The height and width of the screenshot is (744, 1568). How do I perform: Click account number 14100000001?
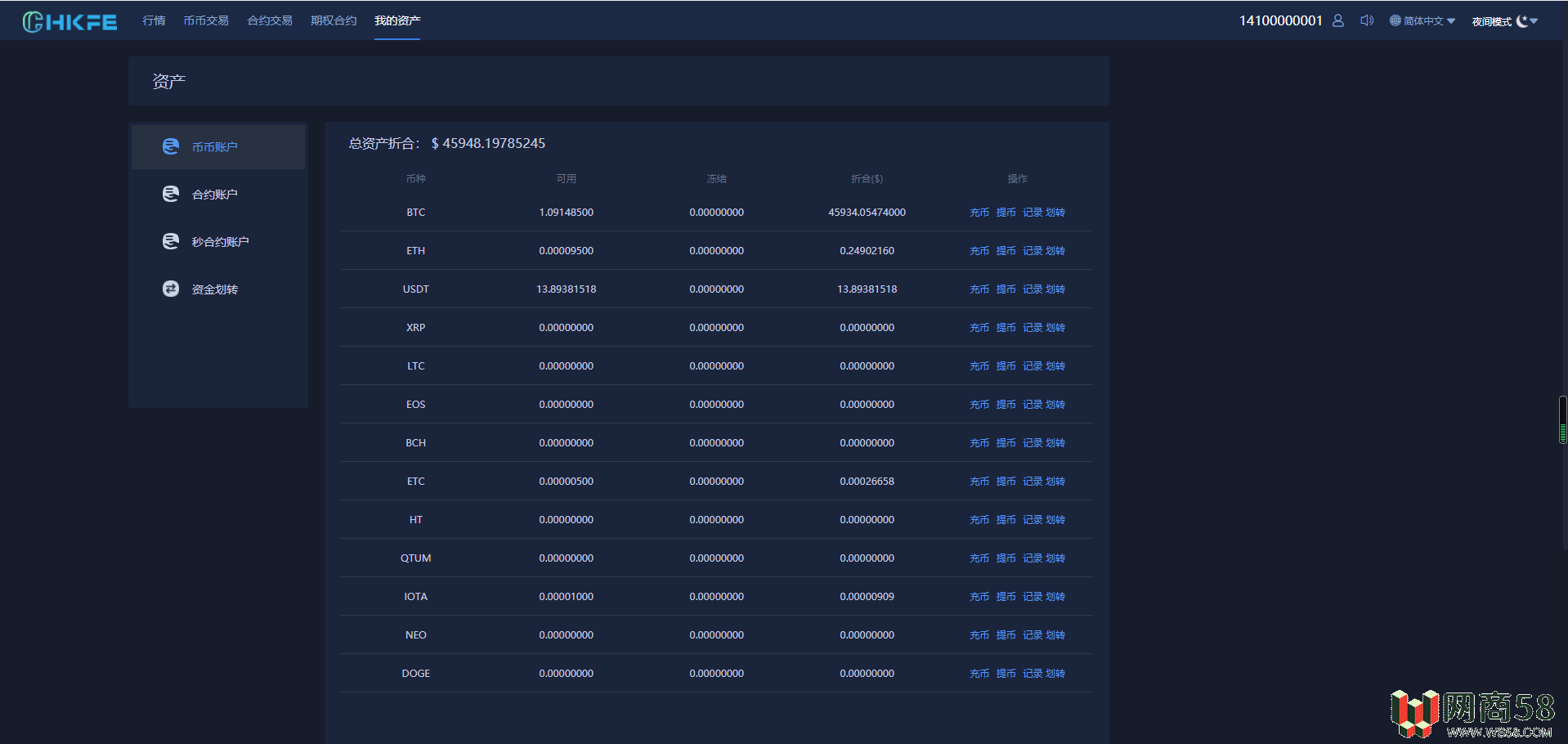[x=1280, y=20]
